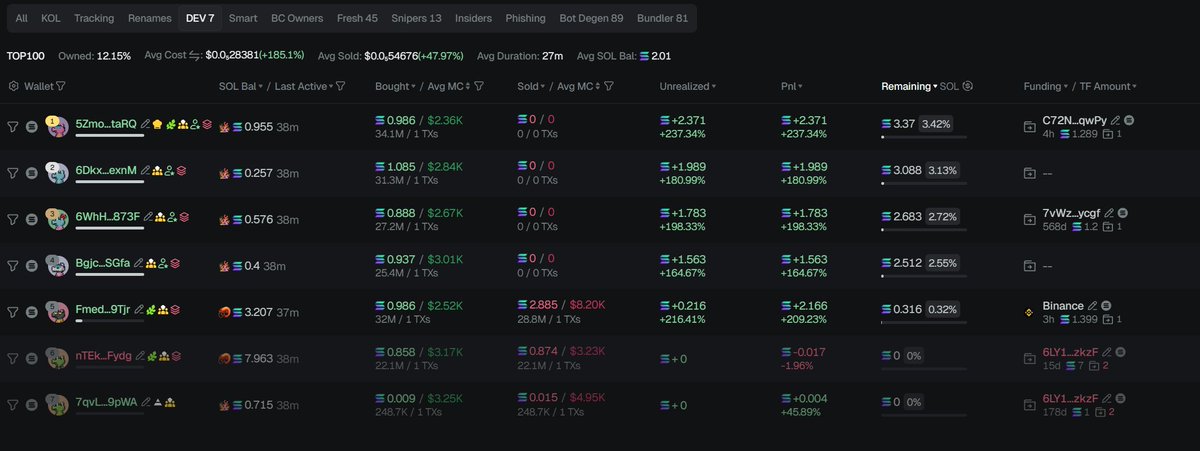The width and height of the screenshot is (1200, 451).
Task: Switch to the All tab
Action: click(x=21, y=18)
